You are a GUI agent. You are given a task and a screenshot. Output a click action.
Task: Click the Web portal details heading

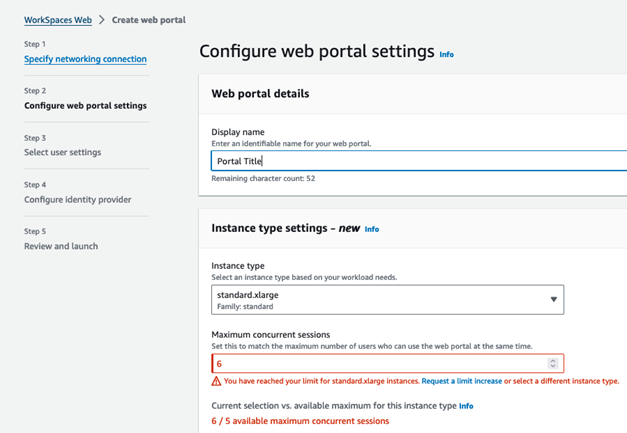(260, 94)
